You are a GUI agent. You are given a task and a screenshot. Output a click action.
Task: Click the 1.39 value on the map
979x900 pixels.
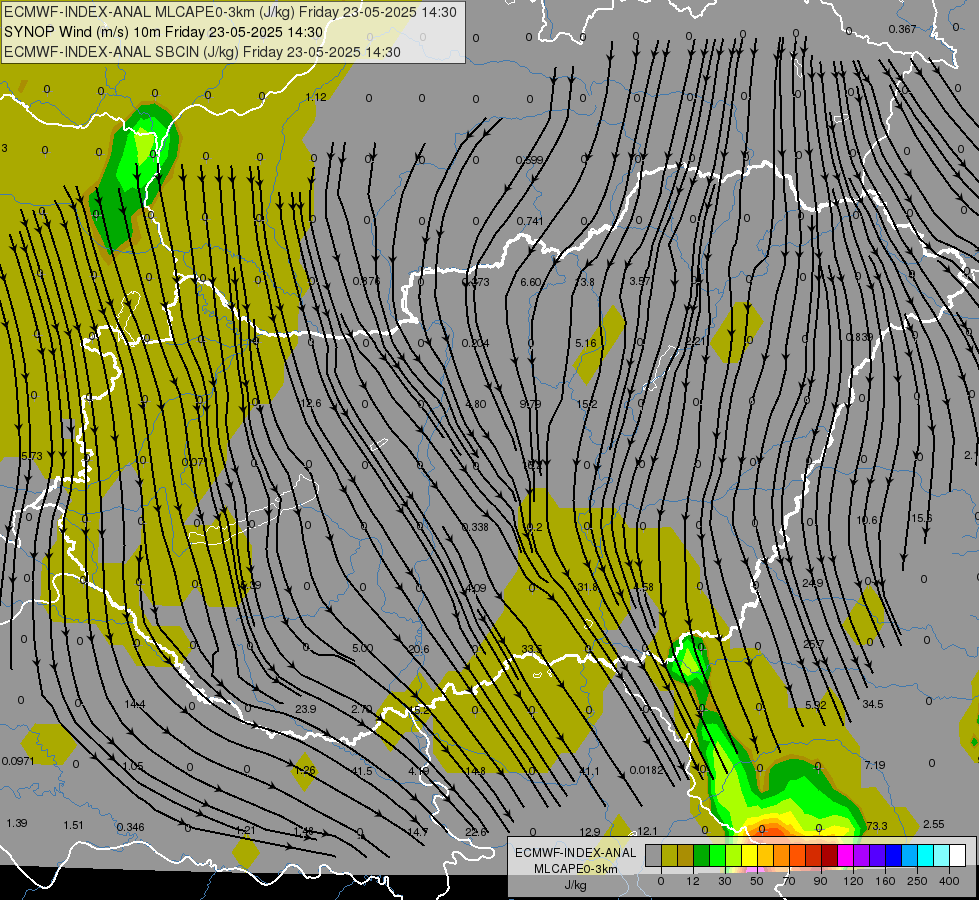(17, 823)
